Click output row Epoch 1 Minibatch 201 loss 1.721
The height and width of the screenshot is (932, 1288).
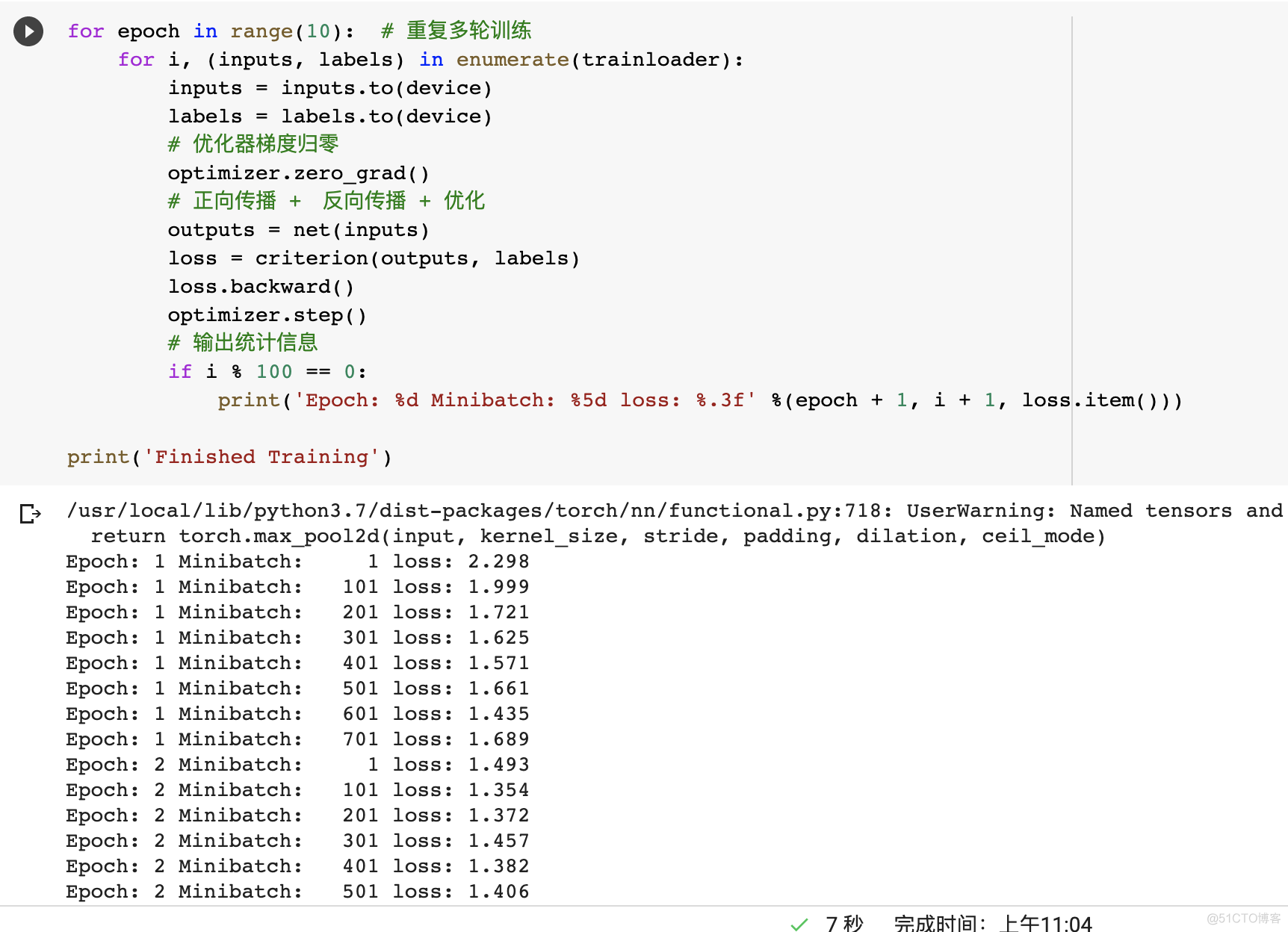coord(297,612)
